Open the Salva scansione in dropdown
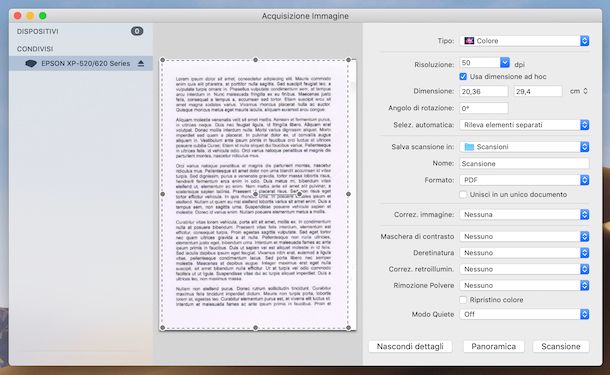This screenshot has height=375, width=610. click(524, 147)
